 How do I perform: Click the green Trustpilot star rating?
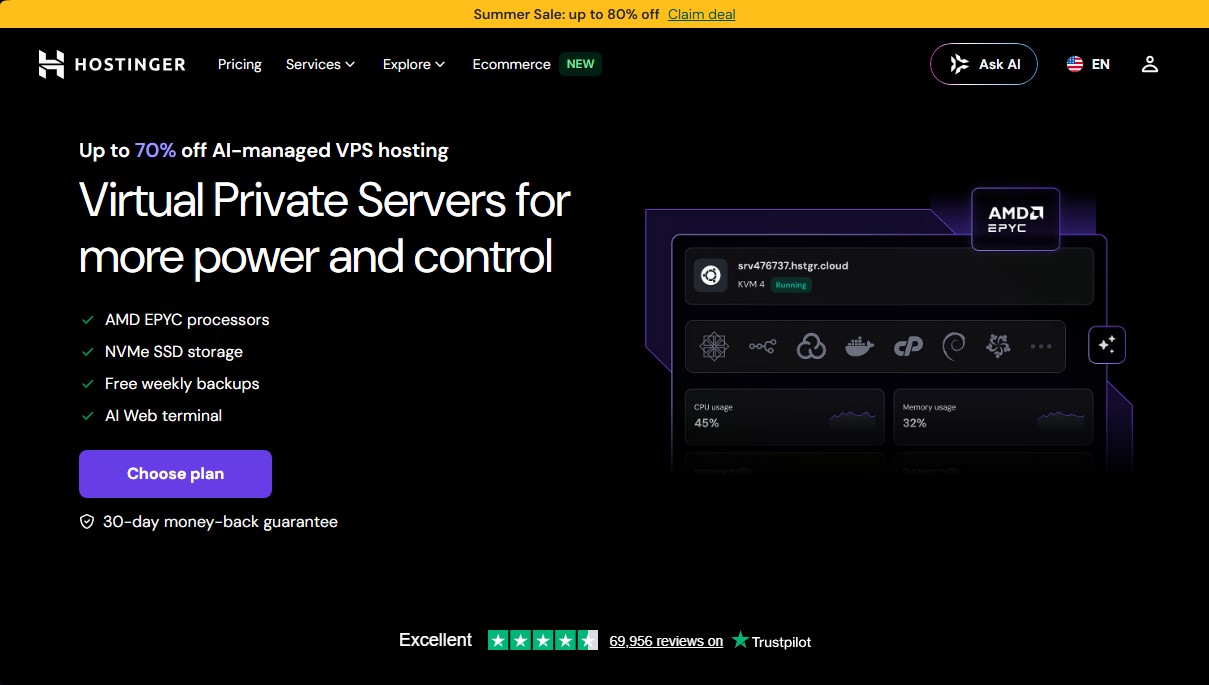point(543,640)
